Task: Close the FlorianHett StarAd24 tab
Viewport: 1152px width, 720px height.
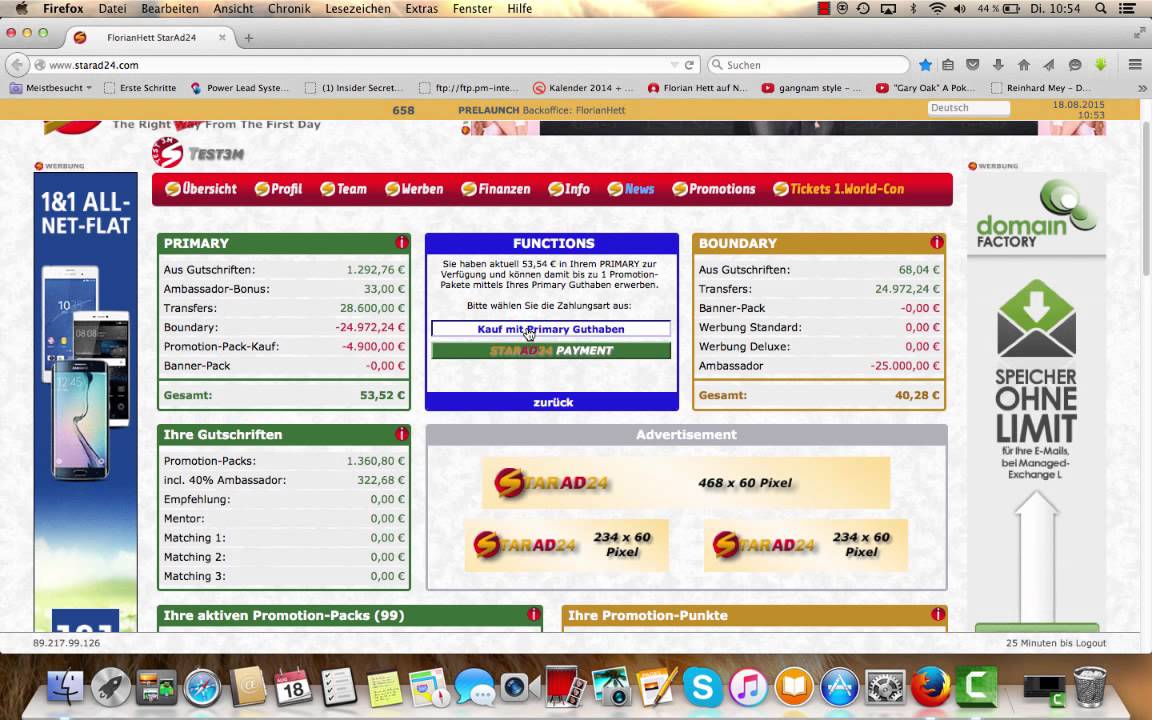Action: point(222,37)
